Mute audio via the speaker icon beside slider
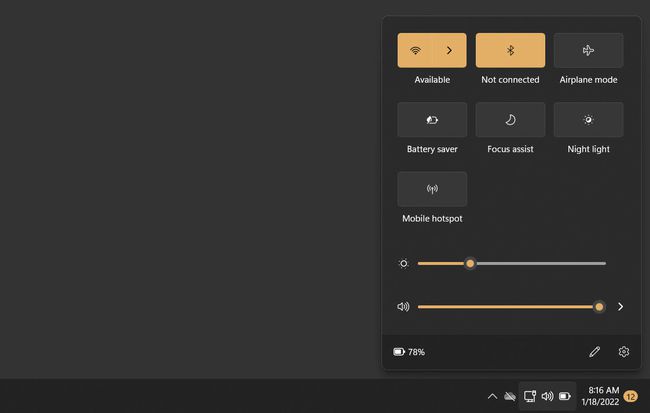The width and height of the screenshot is (650, 413). (403, 307)
